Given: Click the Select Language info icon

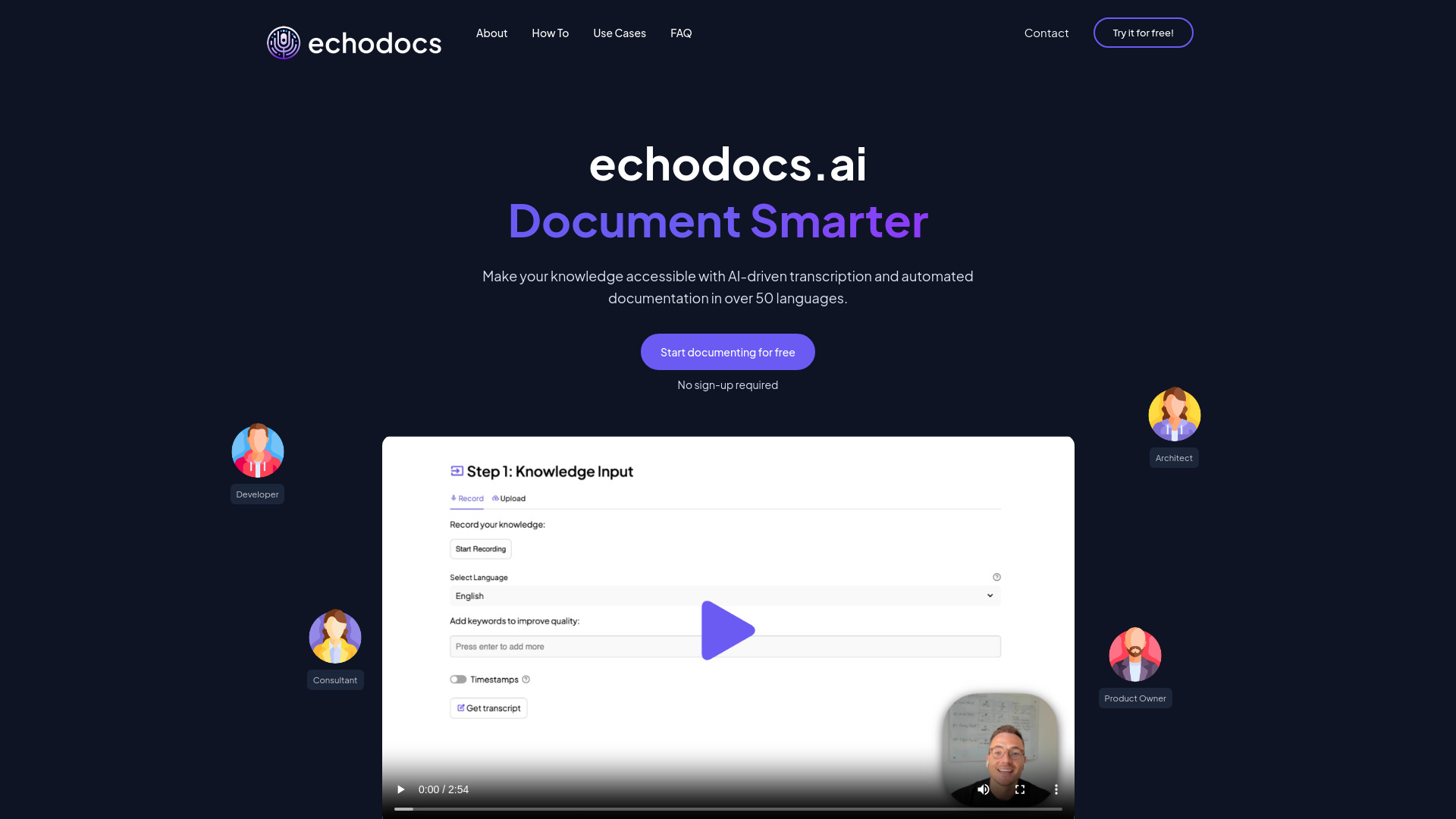Looking at the screenshot, I should pos(997,577).
